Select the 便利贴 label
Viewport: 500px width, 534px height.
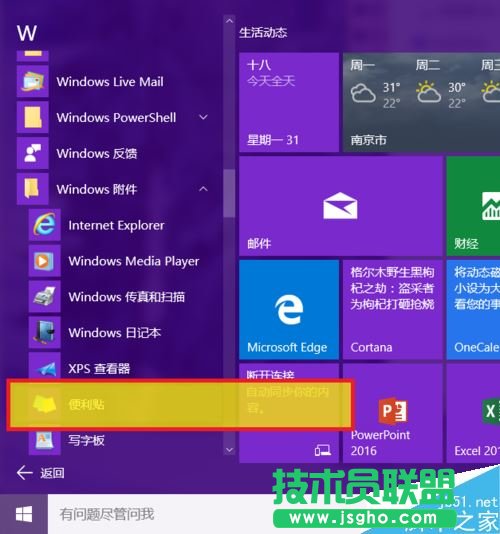[x=87, y=404]
